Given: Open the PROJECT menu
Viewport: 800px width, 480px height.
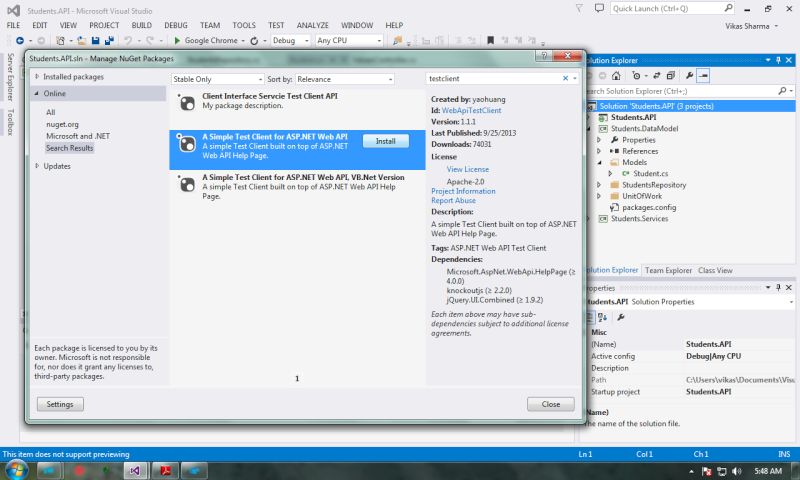Looking at the screenshot, I should coord(104,25).
